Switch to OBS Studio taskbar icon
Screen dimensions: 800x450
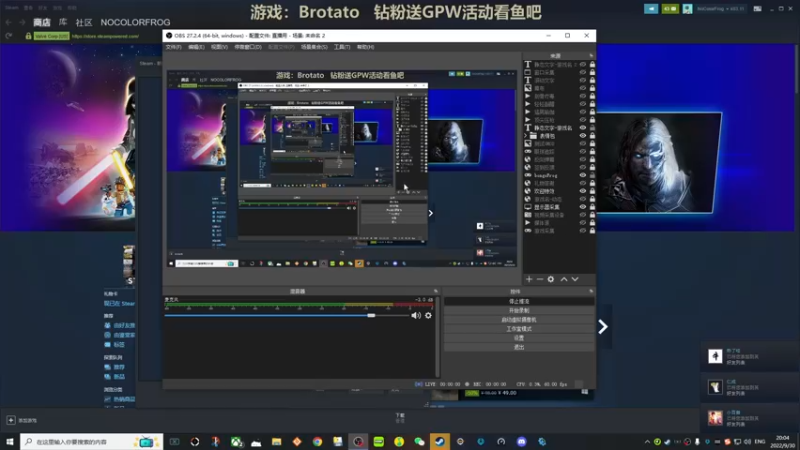click(x=358, y=442)
